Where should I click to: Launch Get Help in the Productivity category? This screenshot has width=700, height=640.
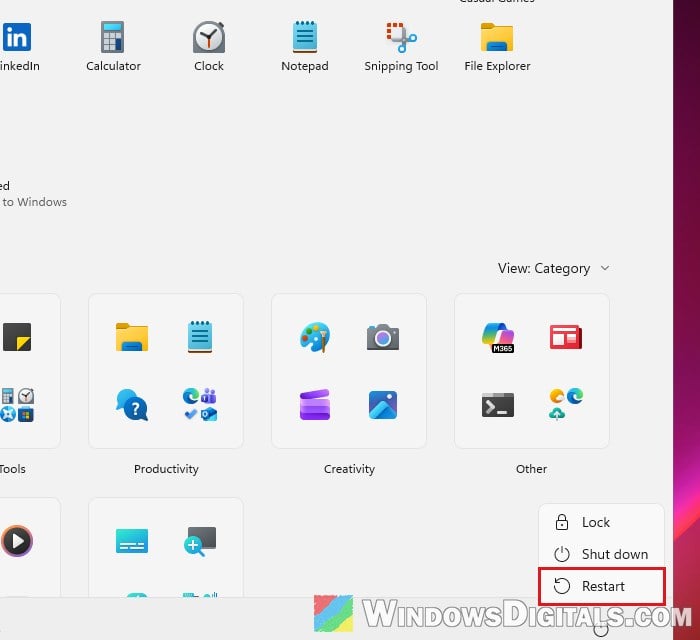pos(132,405)
